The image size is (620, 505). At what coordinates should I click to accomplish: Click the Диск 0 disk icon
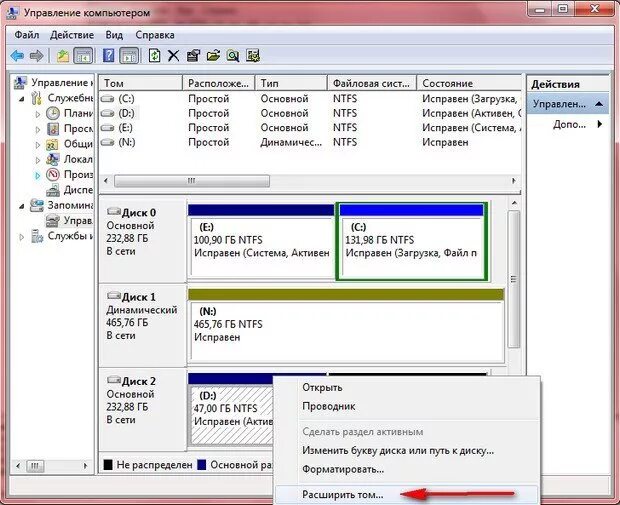[x=114, y=212]
